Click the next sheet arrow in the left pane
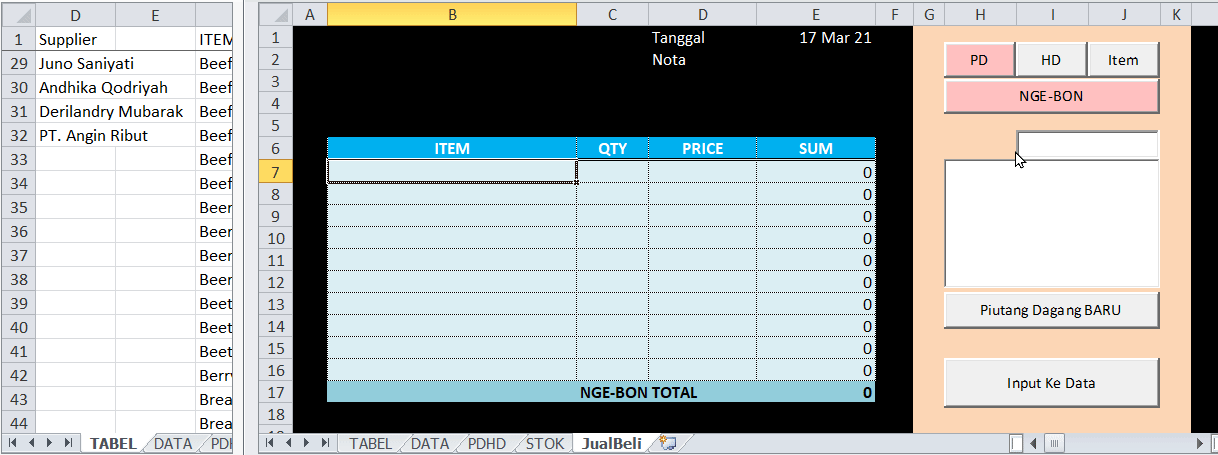The width and height of the screenshot is (1218, 455). [51, 442]
